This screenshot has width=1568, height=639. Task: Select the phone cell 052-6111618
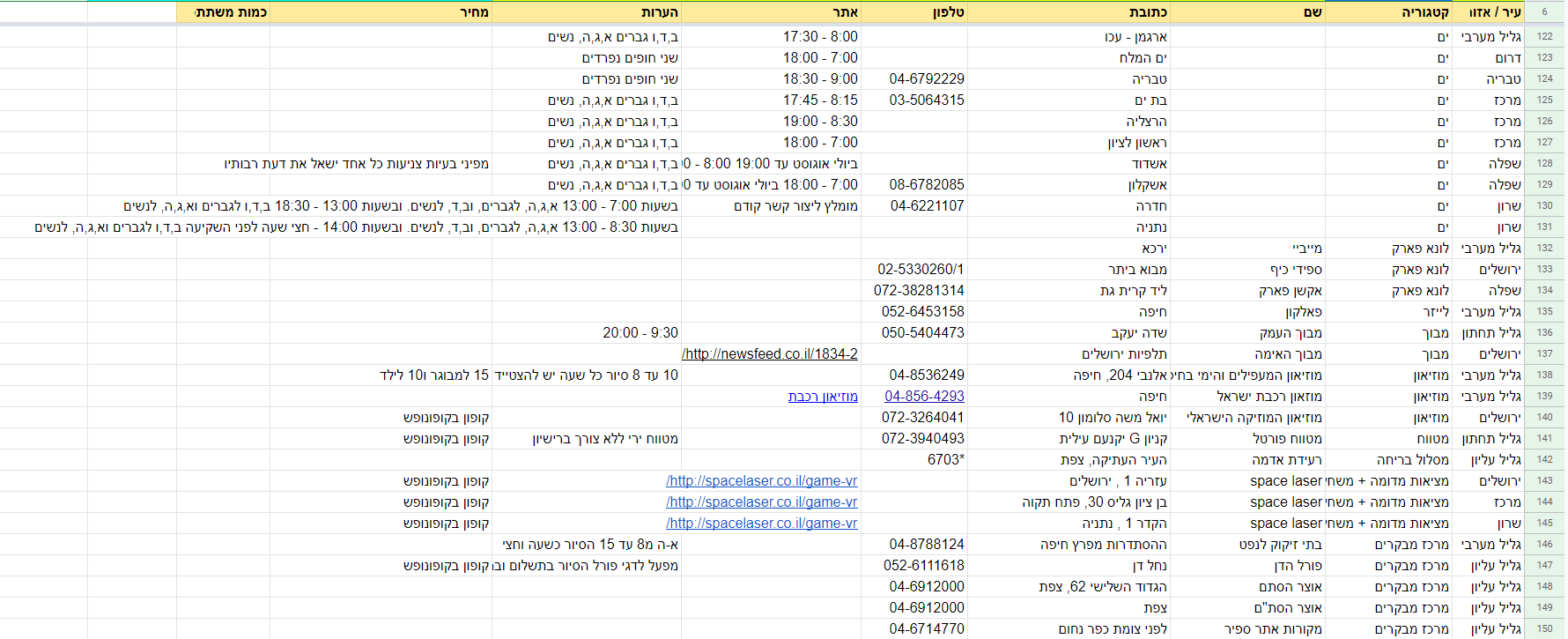(923, 566)
